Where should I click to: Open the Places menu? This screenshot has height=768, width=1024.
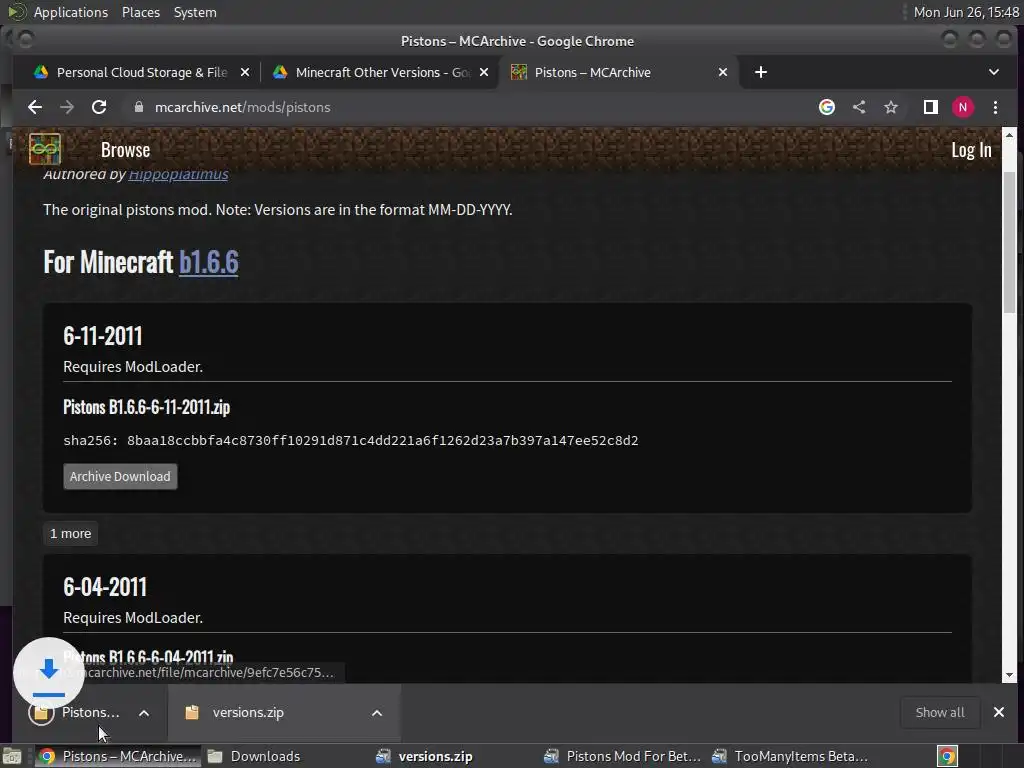[x=141, y=12]
